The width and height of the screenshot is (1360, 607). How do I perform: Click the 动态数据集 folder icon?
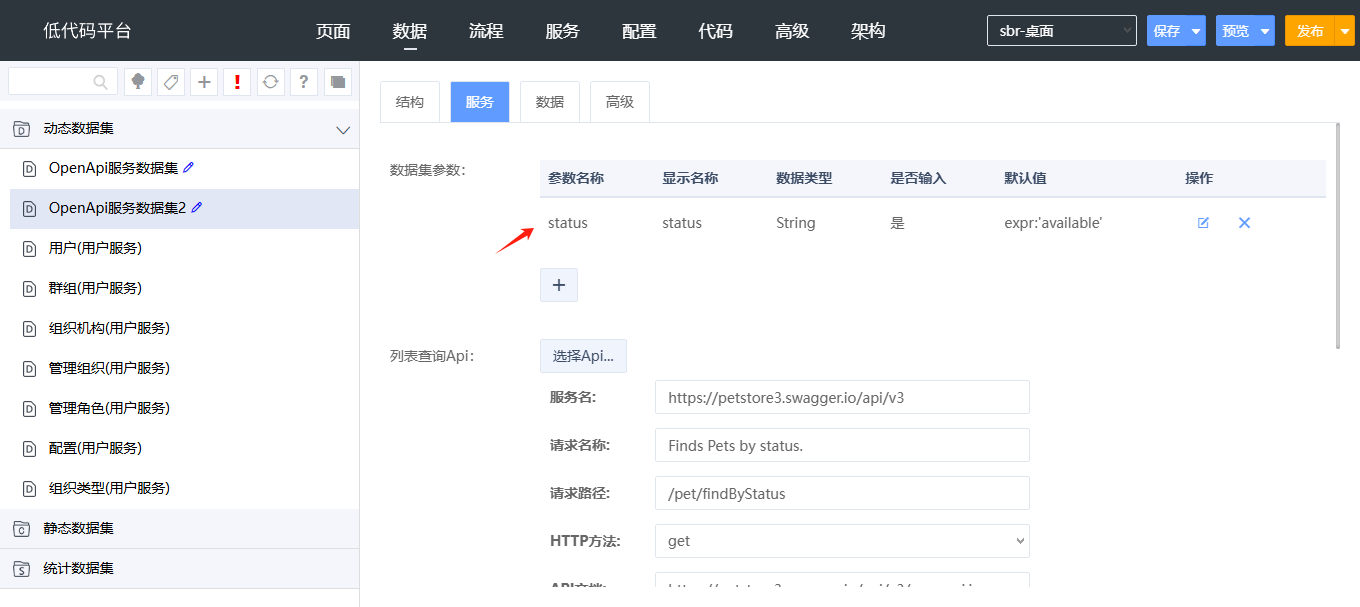(21, 129)
